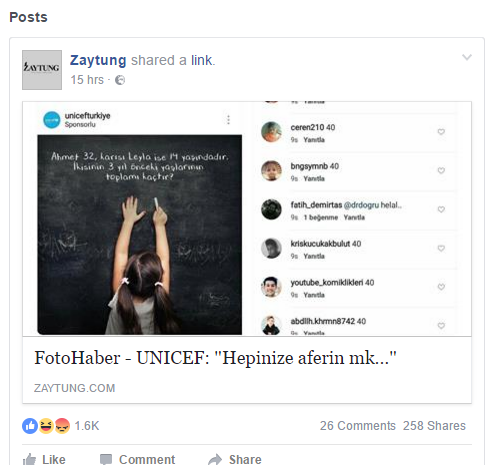View the 26 Comments list

tap(358, 426)
